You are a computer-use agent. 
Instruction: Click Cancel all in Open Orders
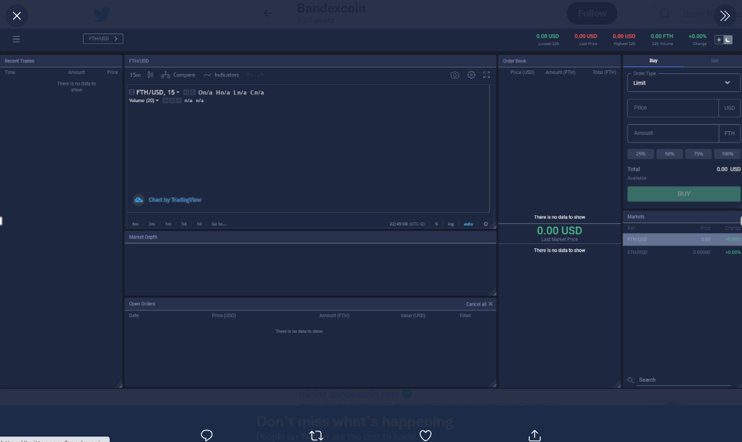pos(479,304)
